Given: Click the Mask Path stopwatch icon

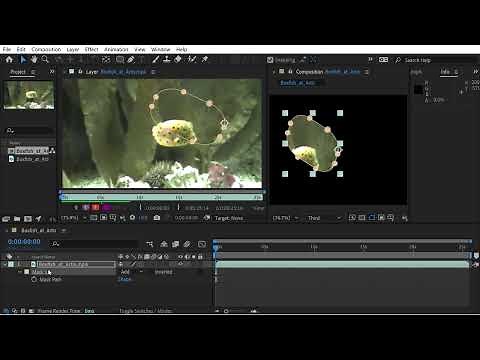Looking at the screenshot, I should coord(34,280).
